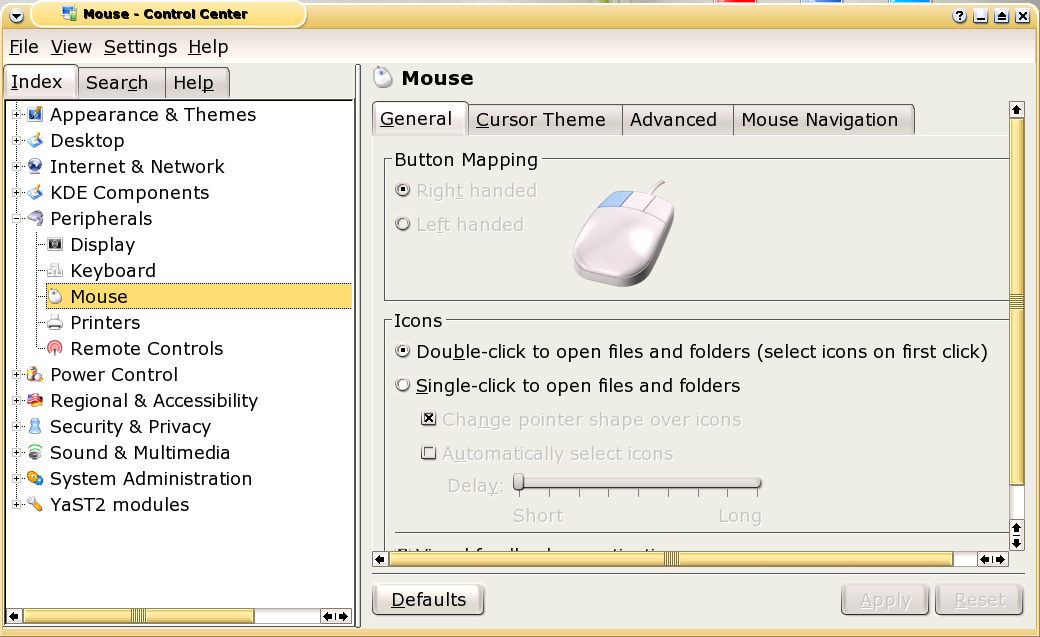Switch to the Search sidebar tab

121,83
